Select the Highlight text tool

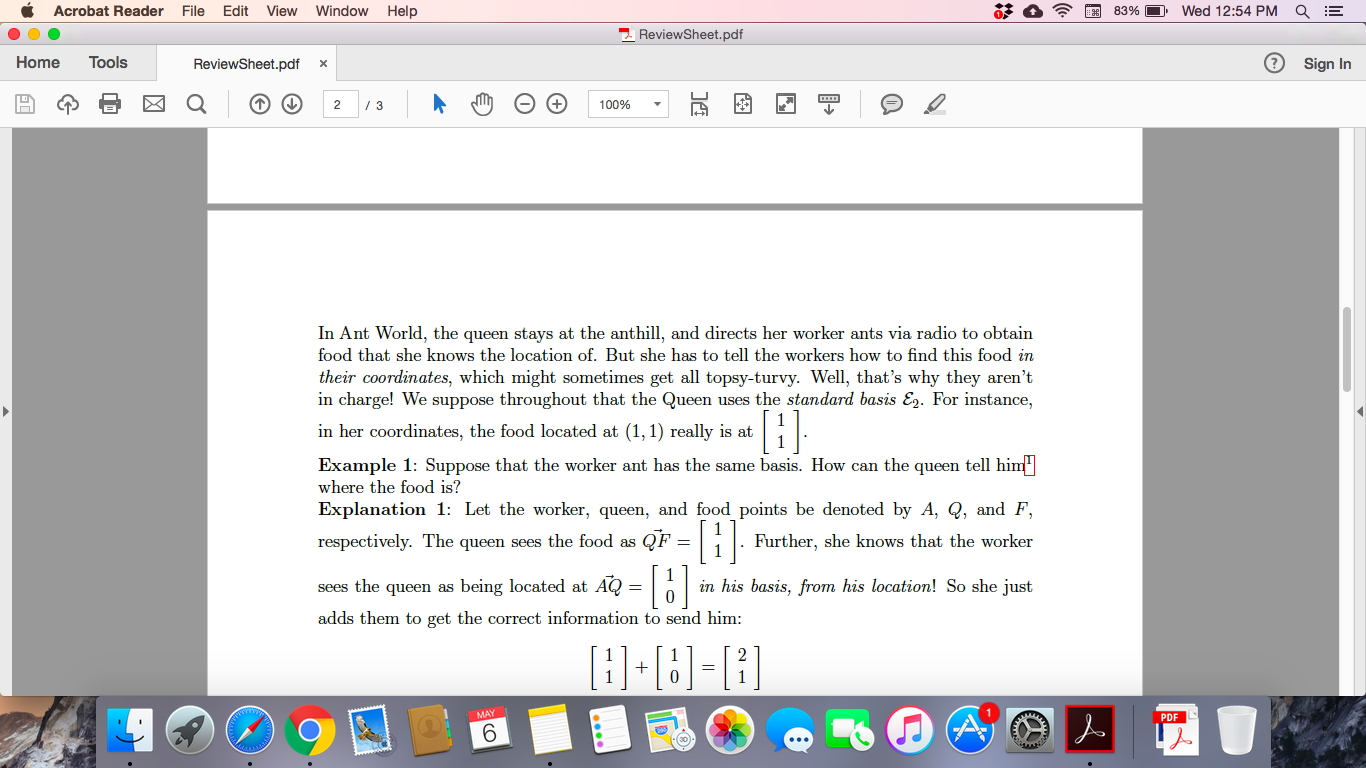[934, 103]
